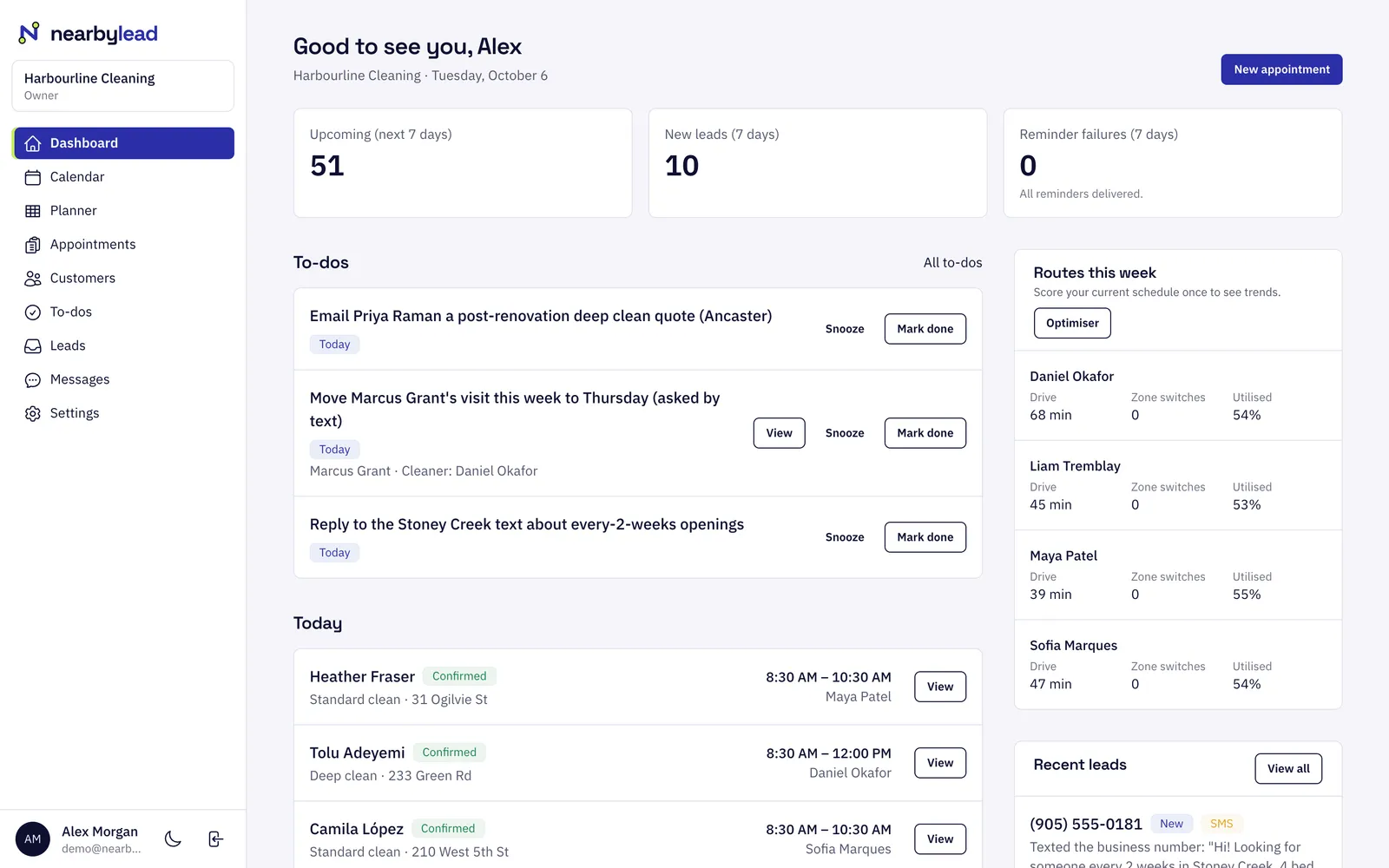The image size is (1389, 868).
Task: Snooze the Stoney Creek reply to-do
Action: 845,537
